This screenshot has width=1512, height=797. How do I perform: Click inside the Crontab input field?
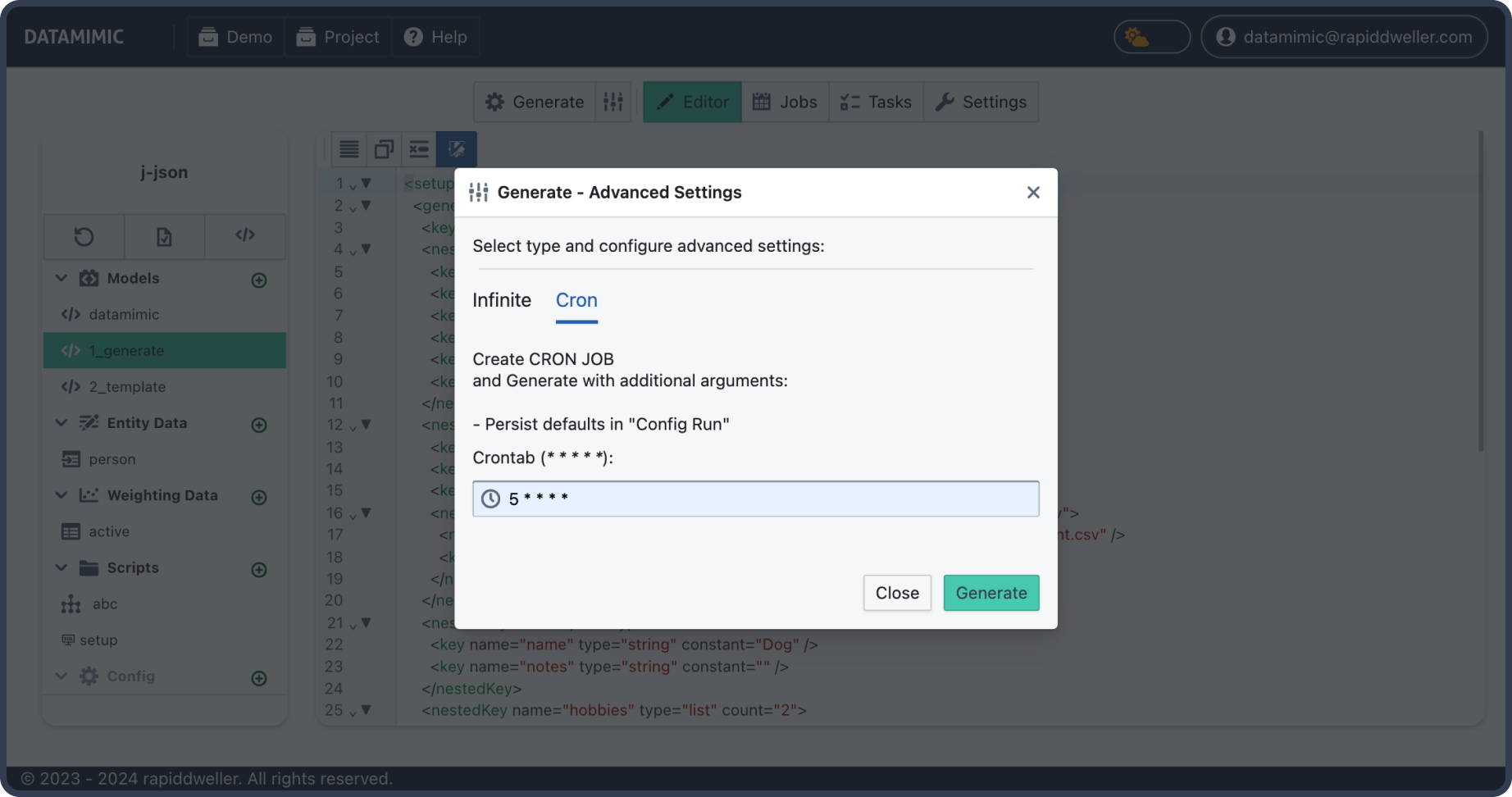[754, 498]
